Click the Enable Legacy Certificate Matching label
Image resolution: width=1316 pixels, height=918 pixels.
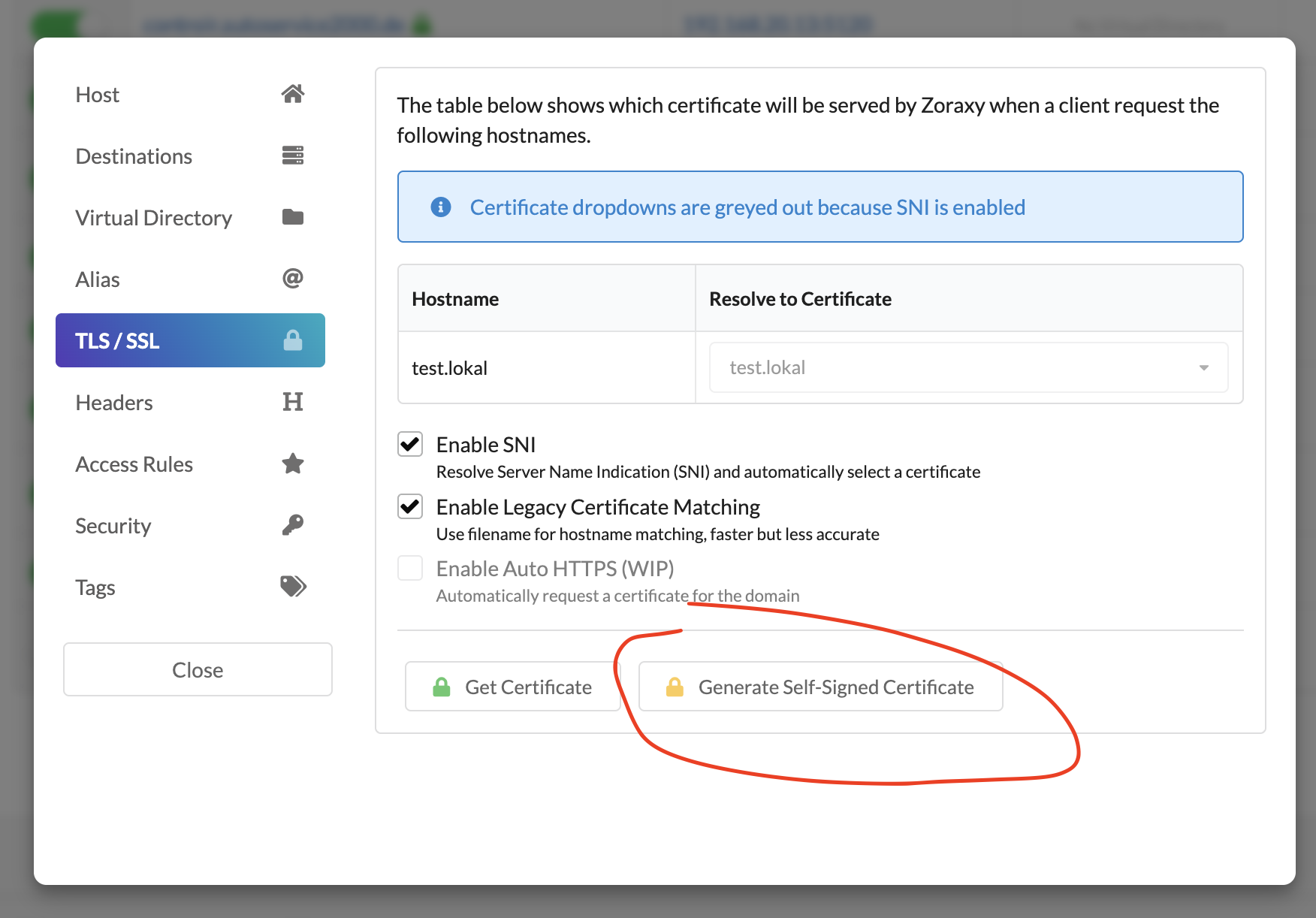tap(598, 507)
